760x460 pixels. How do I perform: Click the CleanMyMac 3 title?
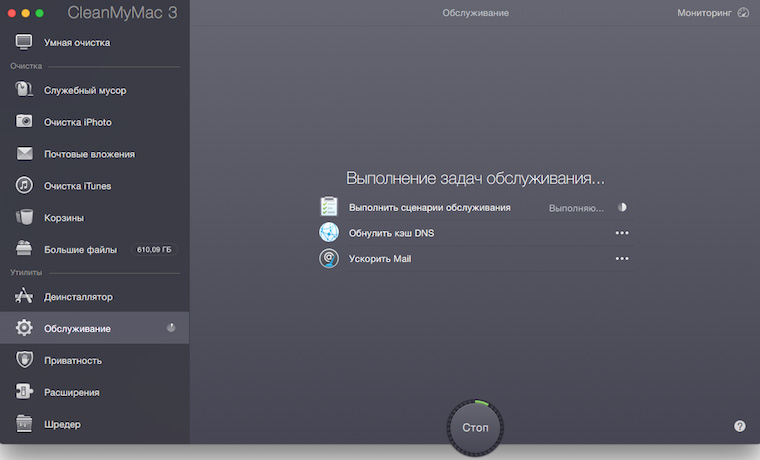(x=122, y=13)
